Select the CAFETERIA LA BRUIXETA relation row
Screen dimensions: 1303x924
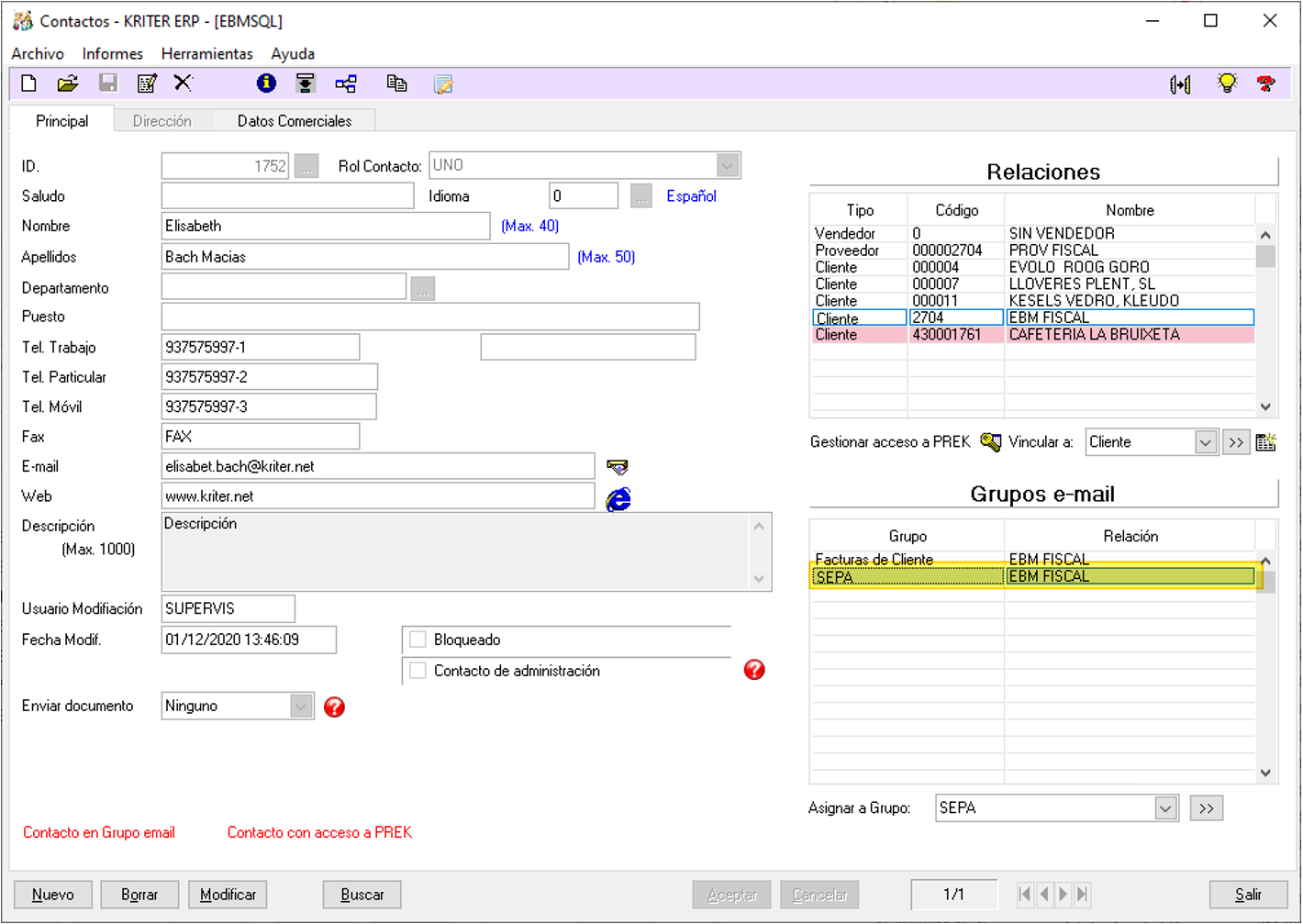pos(1033,335)
